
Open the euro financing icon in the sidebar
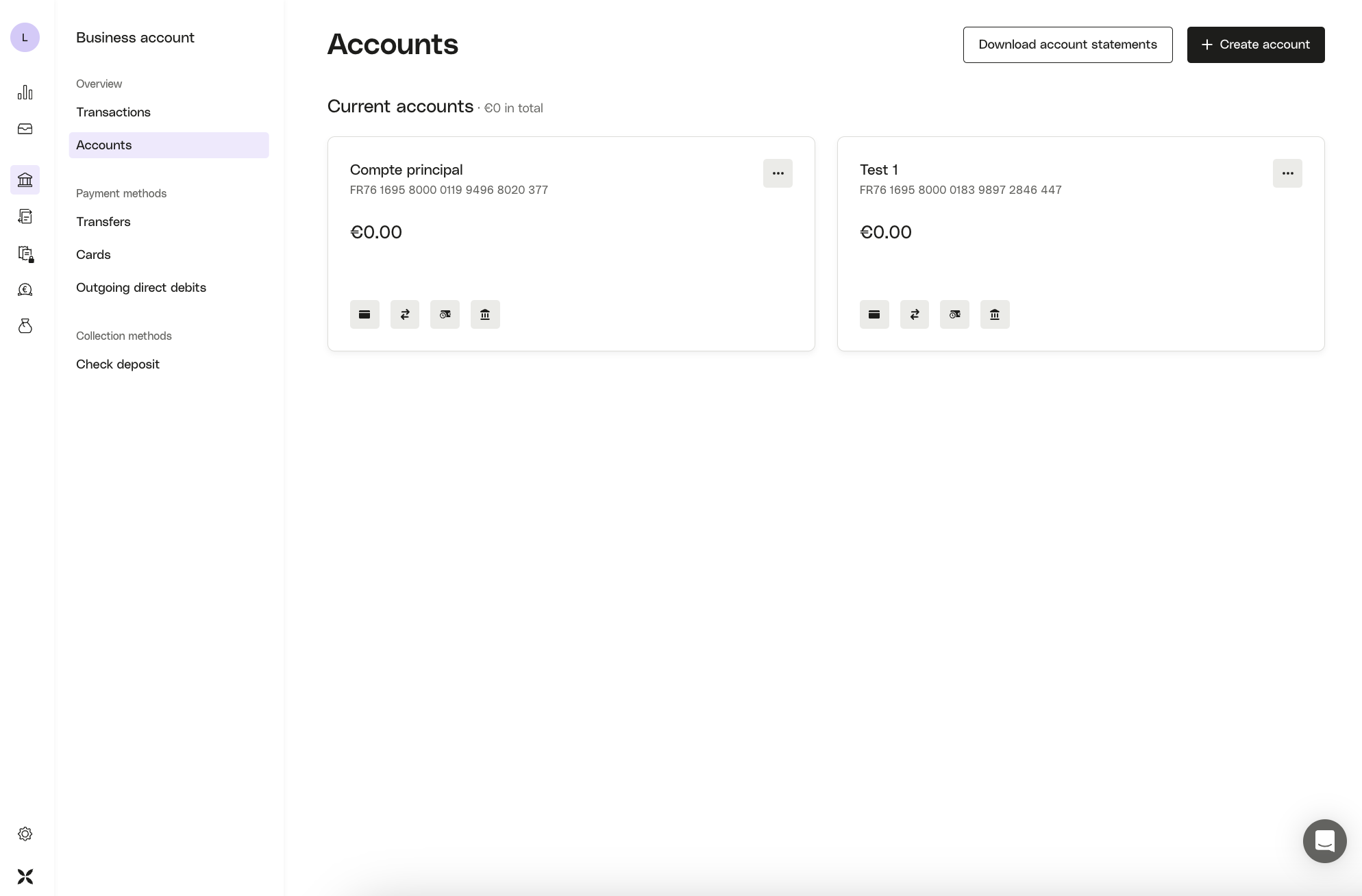tap(25, 289)
